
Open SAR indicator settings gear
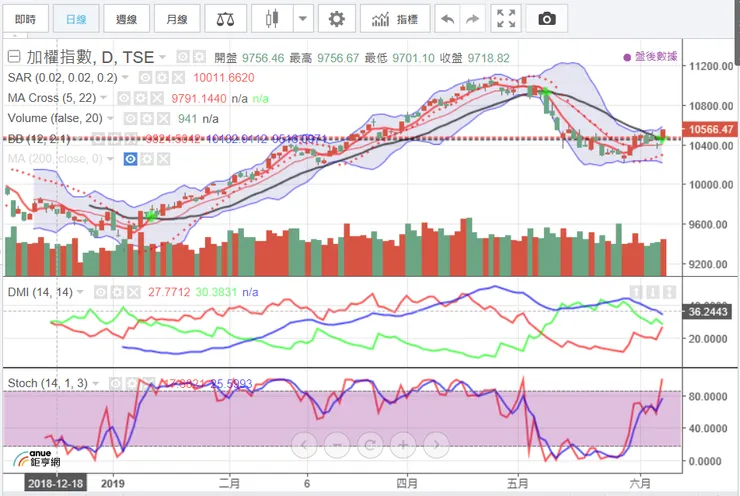coord(162,77)
